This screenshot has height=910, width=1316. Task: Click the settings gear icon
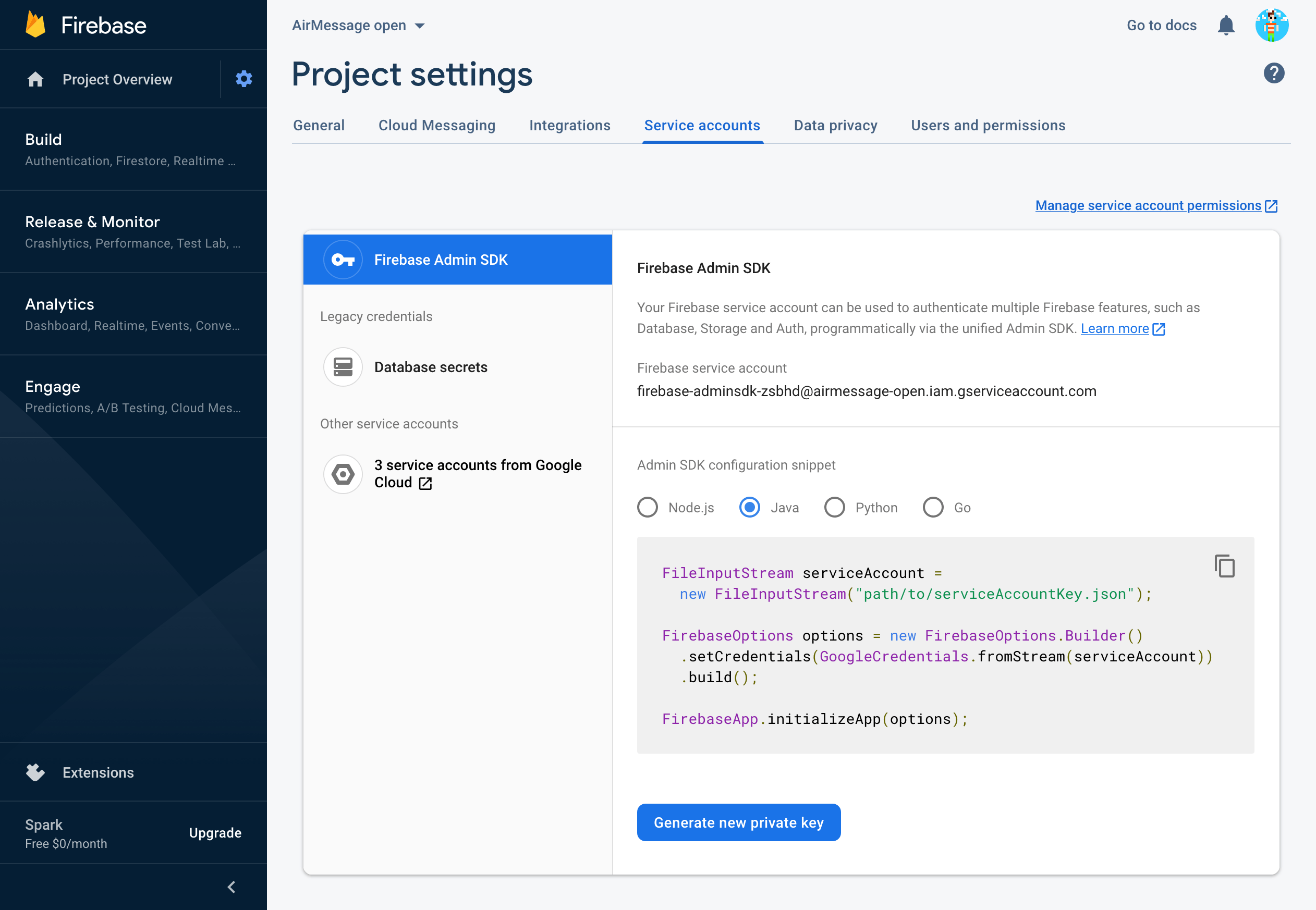point(243,79)
